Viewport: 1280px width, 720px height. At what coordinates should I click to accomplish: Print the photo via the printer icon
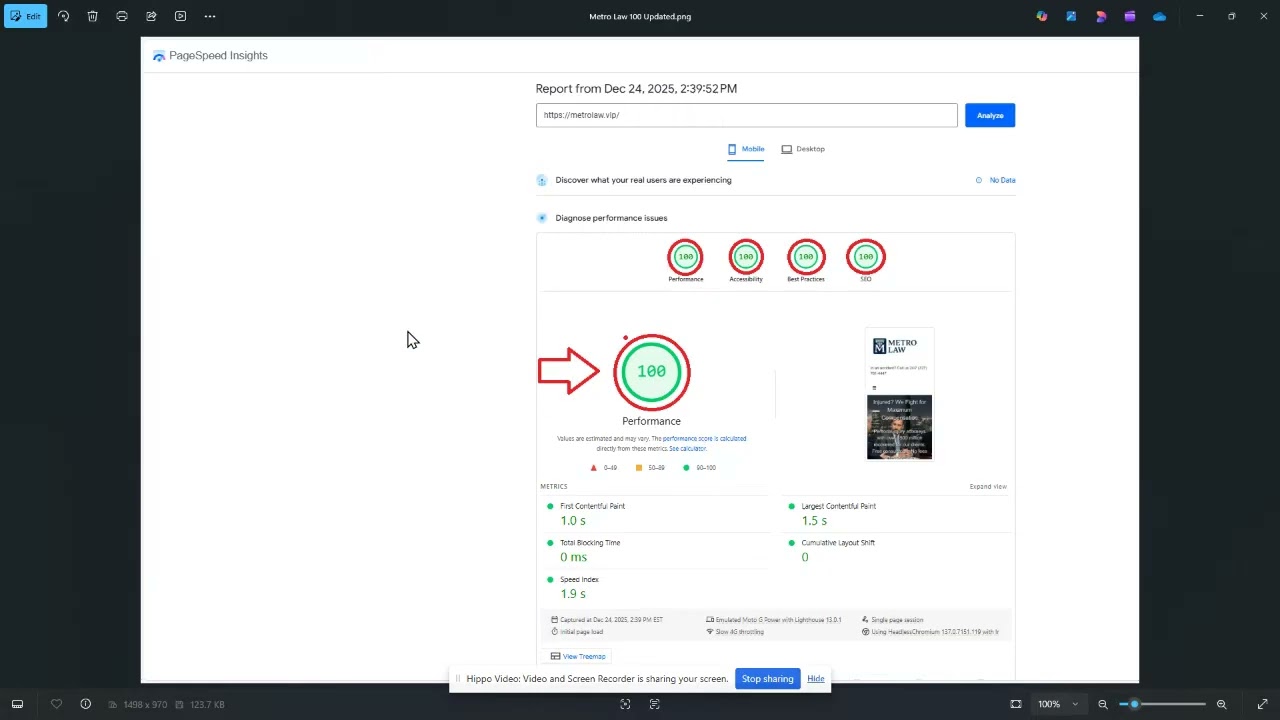[x=122, y=16]
